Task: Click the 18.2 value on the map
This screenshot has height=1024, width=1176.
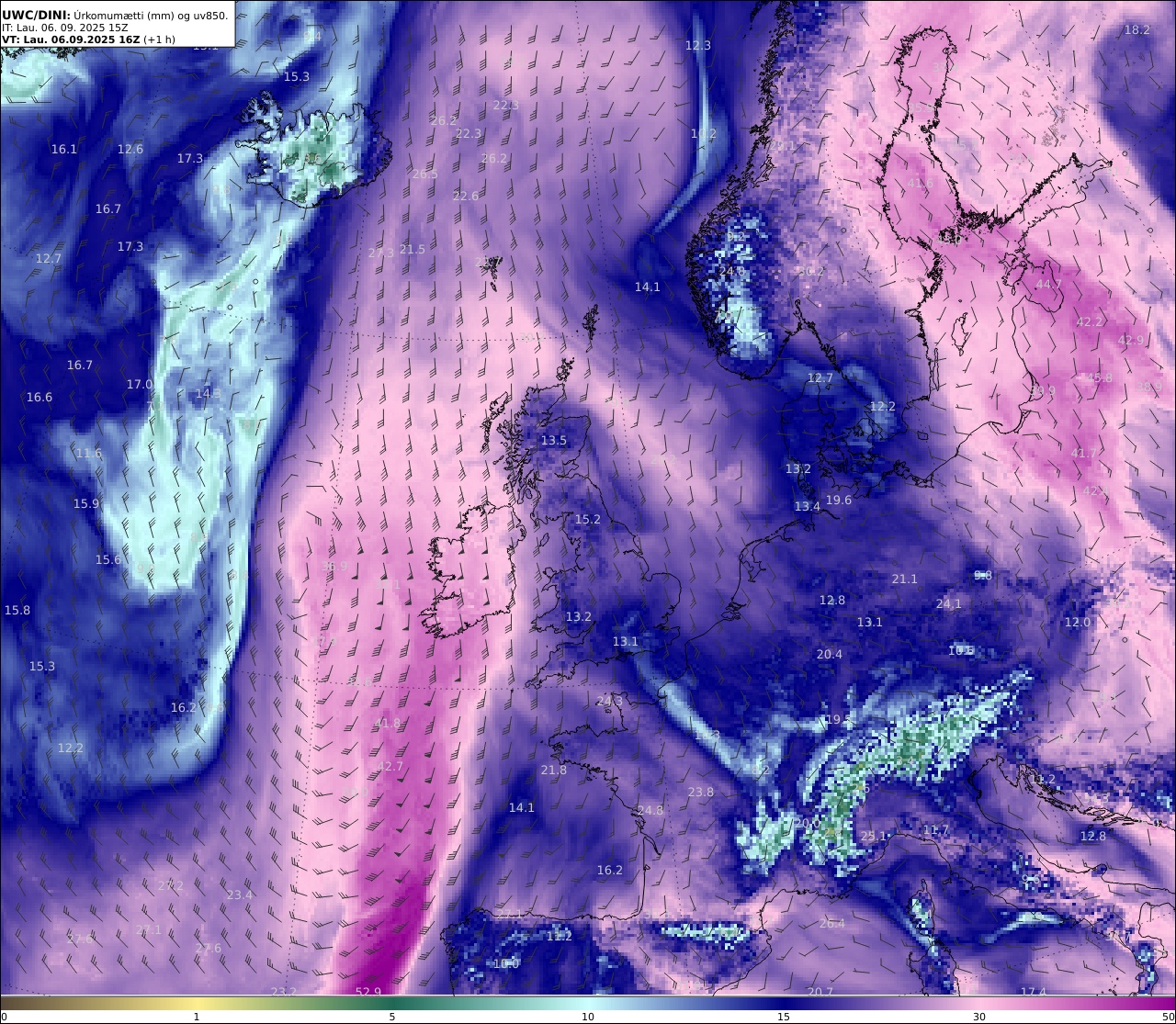Action: [x=1137, y=30]
